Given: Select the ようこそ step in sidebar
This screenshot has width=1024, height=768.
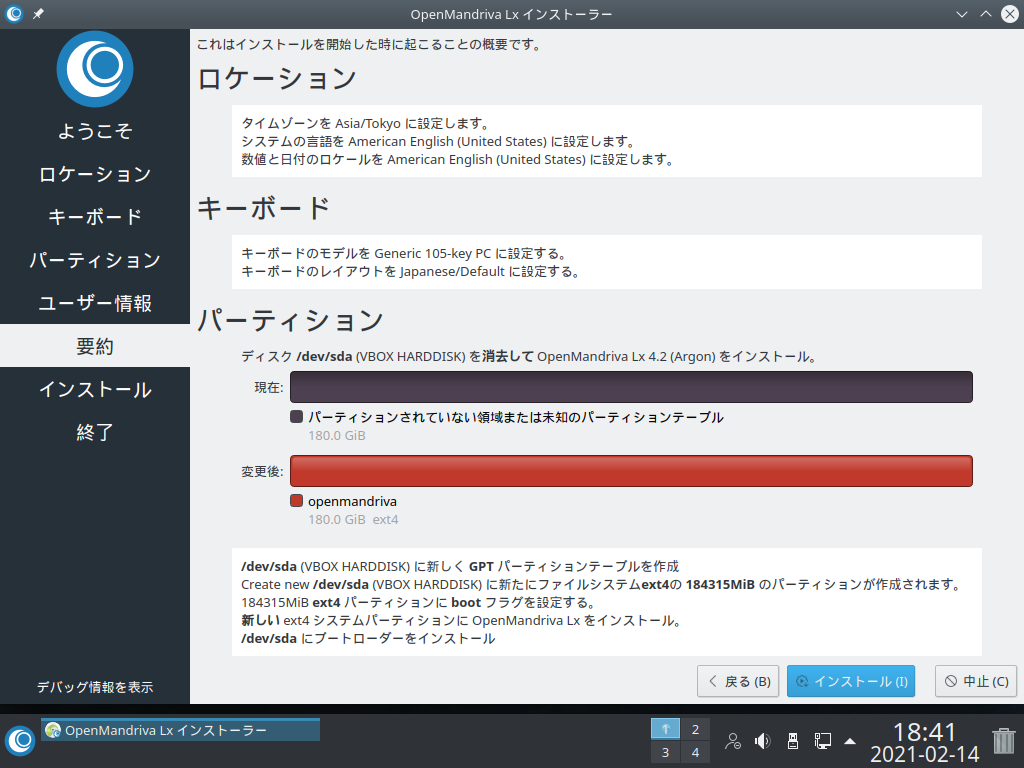Looking at the screenshot, I should [95, 131].
